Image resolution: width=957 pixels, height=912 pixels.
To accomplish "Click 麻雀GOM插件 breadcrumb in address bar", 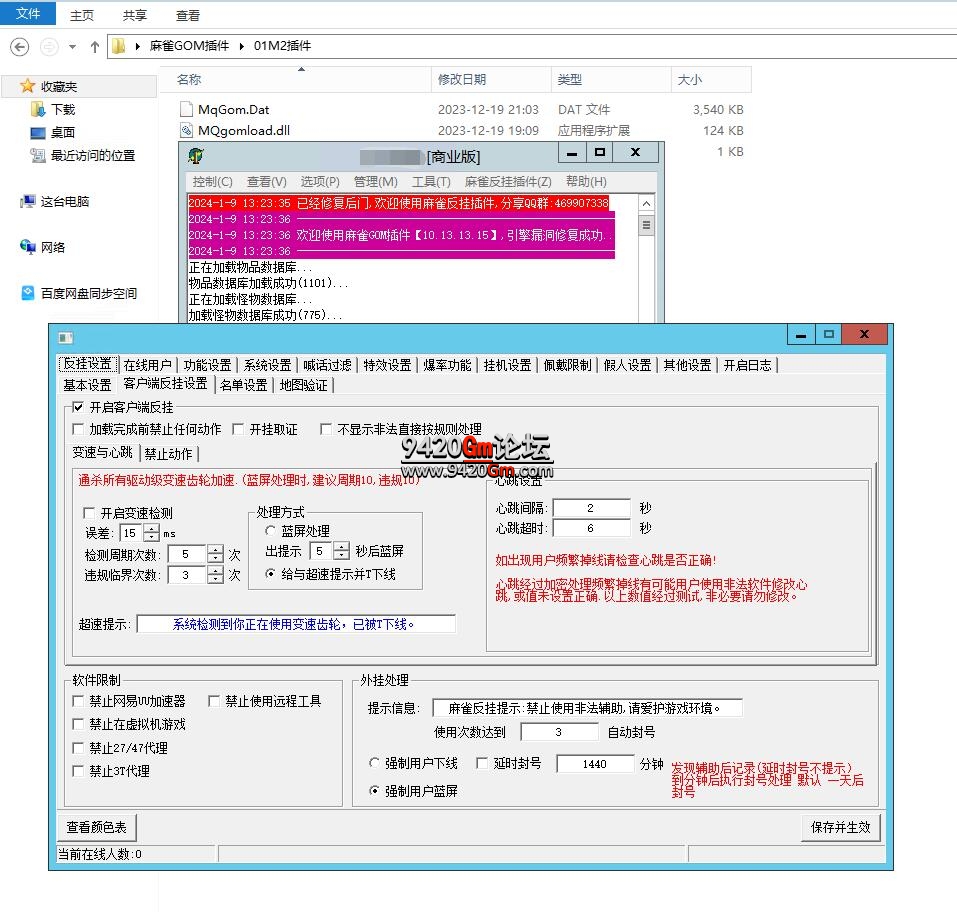I will tap(189, 46).
